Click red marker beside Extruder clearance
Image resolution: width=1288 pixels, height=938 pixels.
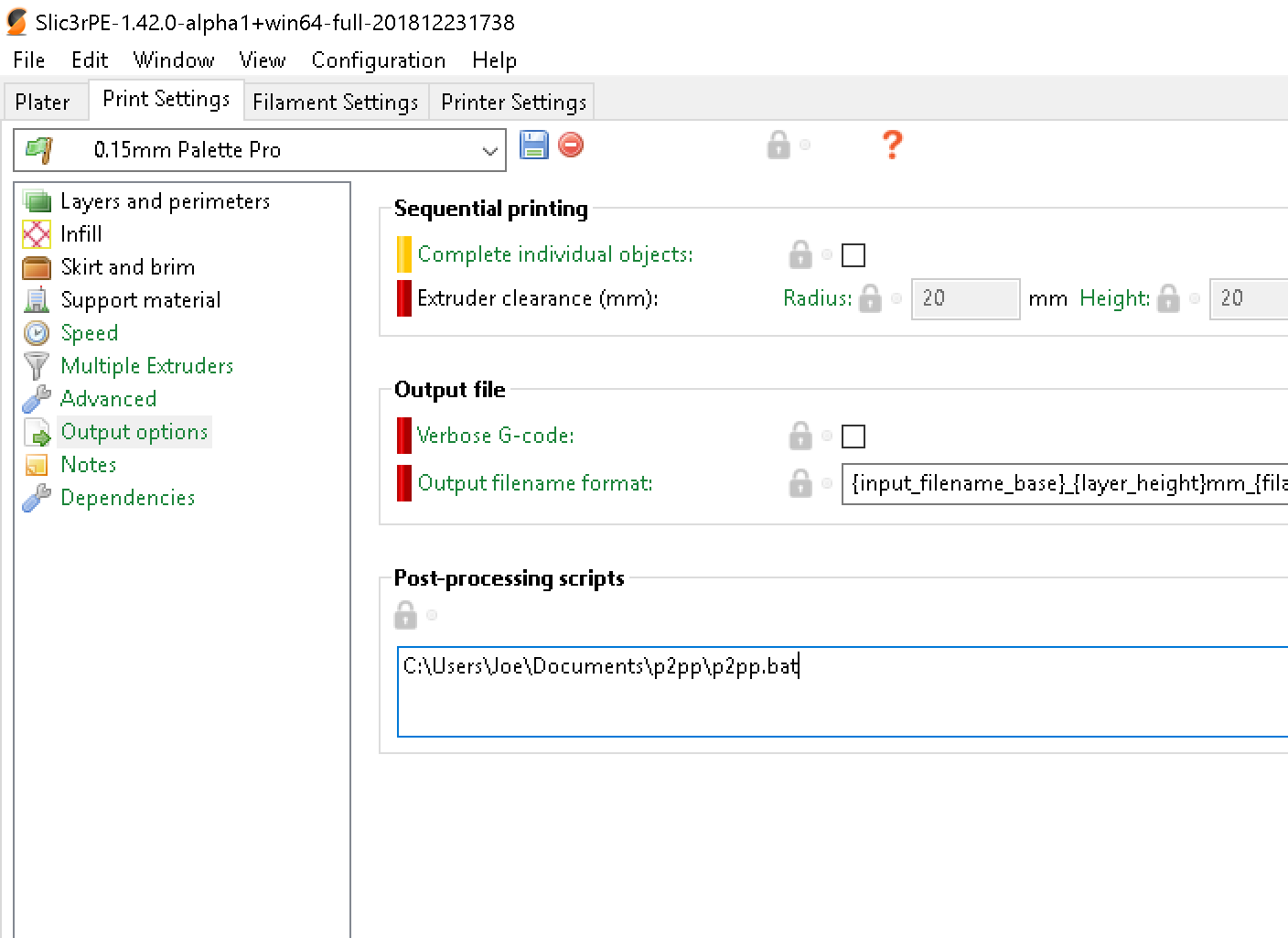tap(404, 298)
